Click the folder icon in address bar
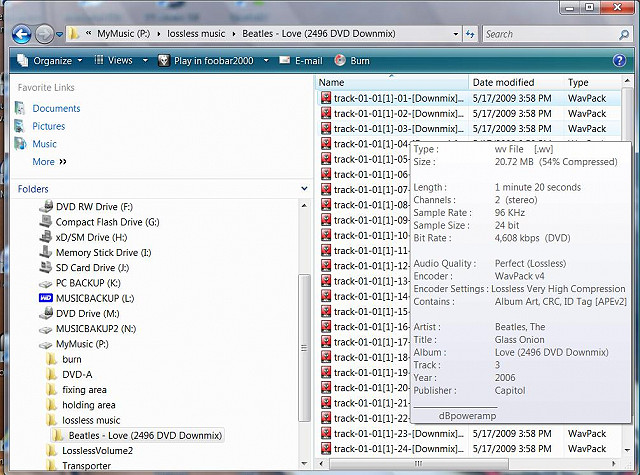Screen dimensions: 640x475 (x=73, y=33)
